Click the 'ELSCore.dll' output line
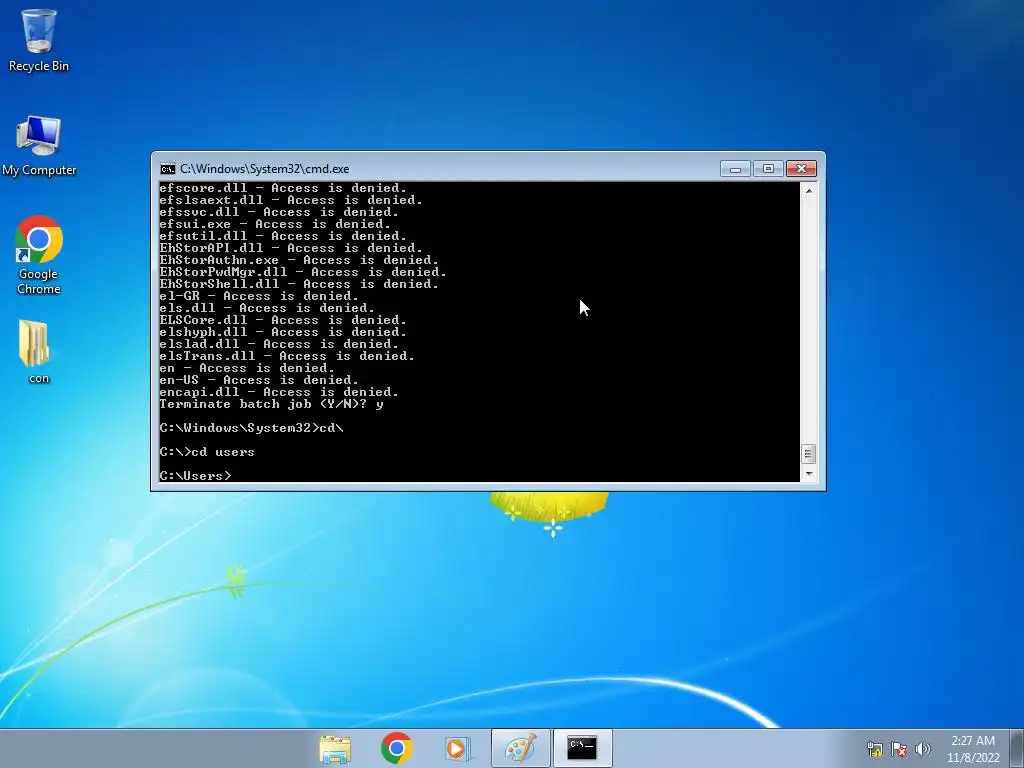The width and height of the screenshot is (1024, 768). [x=283, y=320]
